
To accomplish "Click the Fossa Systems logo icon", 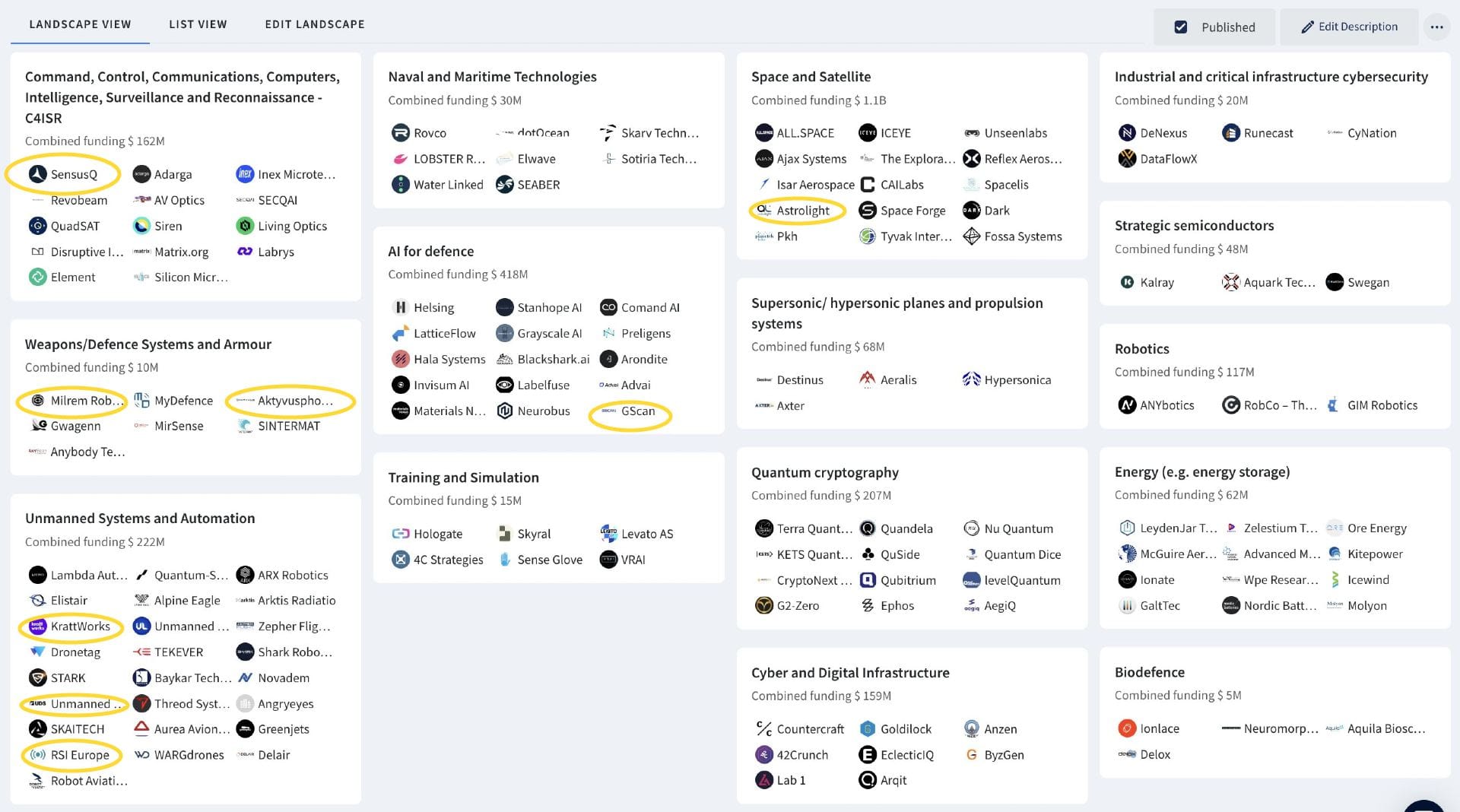I will point(971,236).
